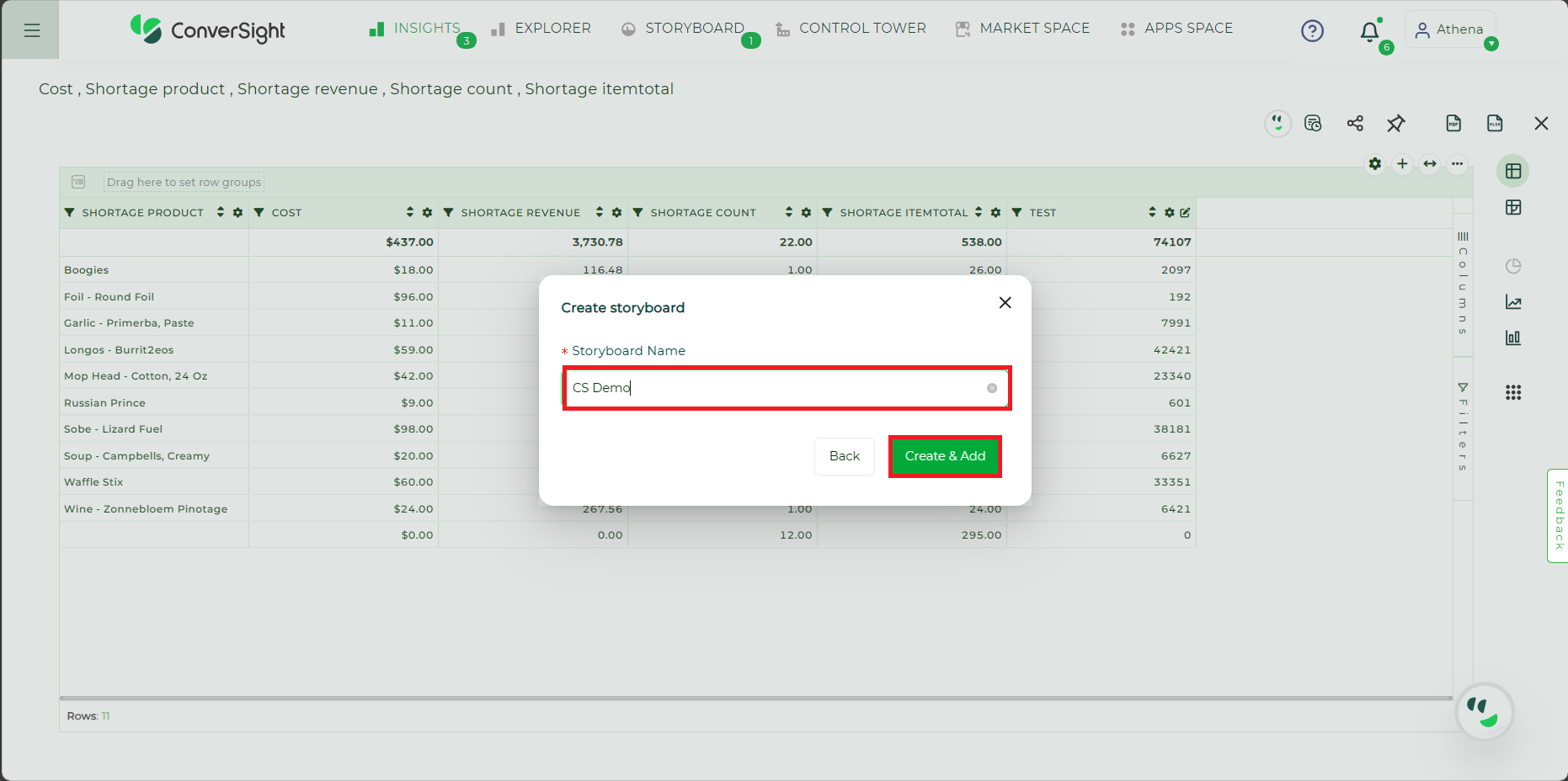1568x781 pixels.
Task: Export the report as XLSX
Action: (x=1495, y=124)
